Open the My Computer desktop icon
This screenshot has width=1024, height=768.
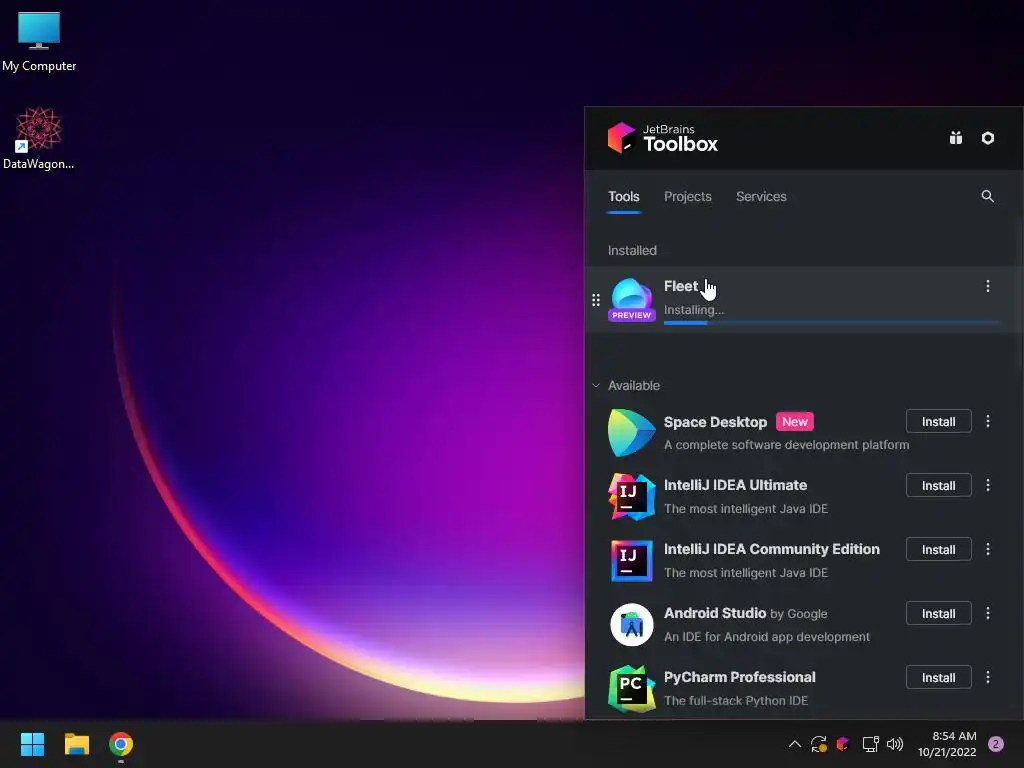(39, 41)
